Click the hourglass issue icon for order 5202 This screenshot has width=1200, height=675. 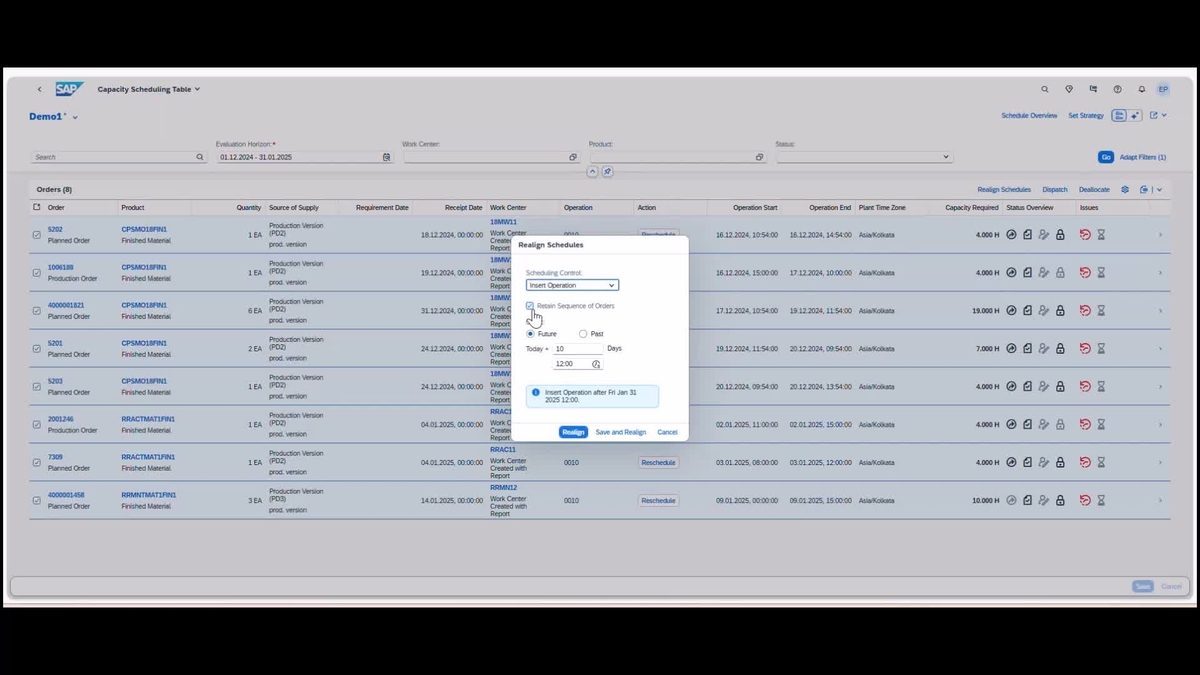pyautogui.click(x=1101, y=234)
